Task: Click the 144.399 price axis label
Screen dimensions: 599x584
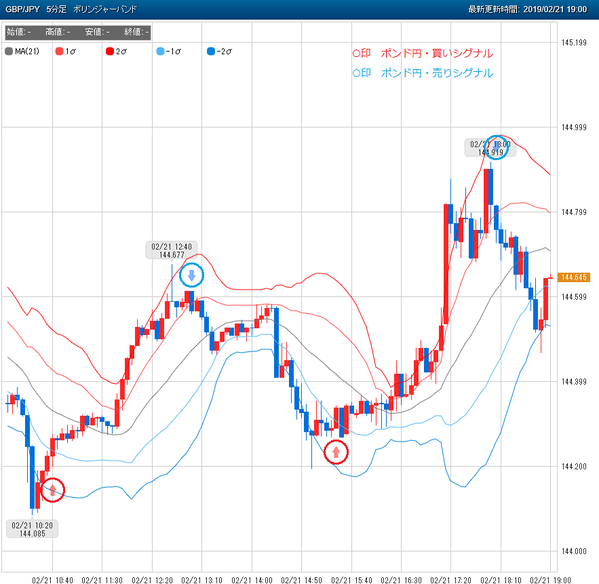Action: (574, 382)
